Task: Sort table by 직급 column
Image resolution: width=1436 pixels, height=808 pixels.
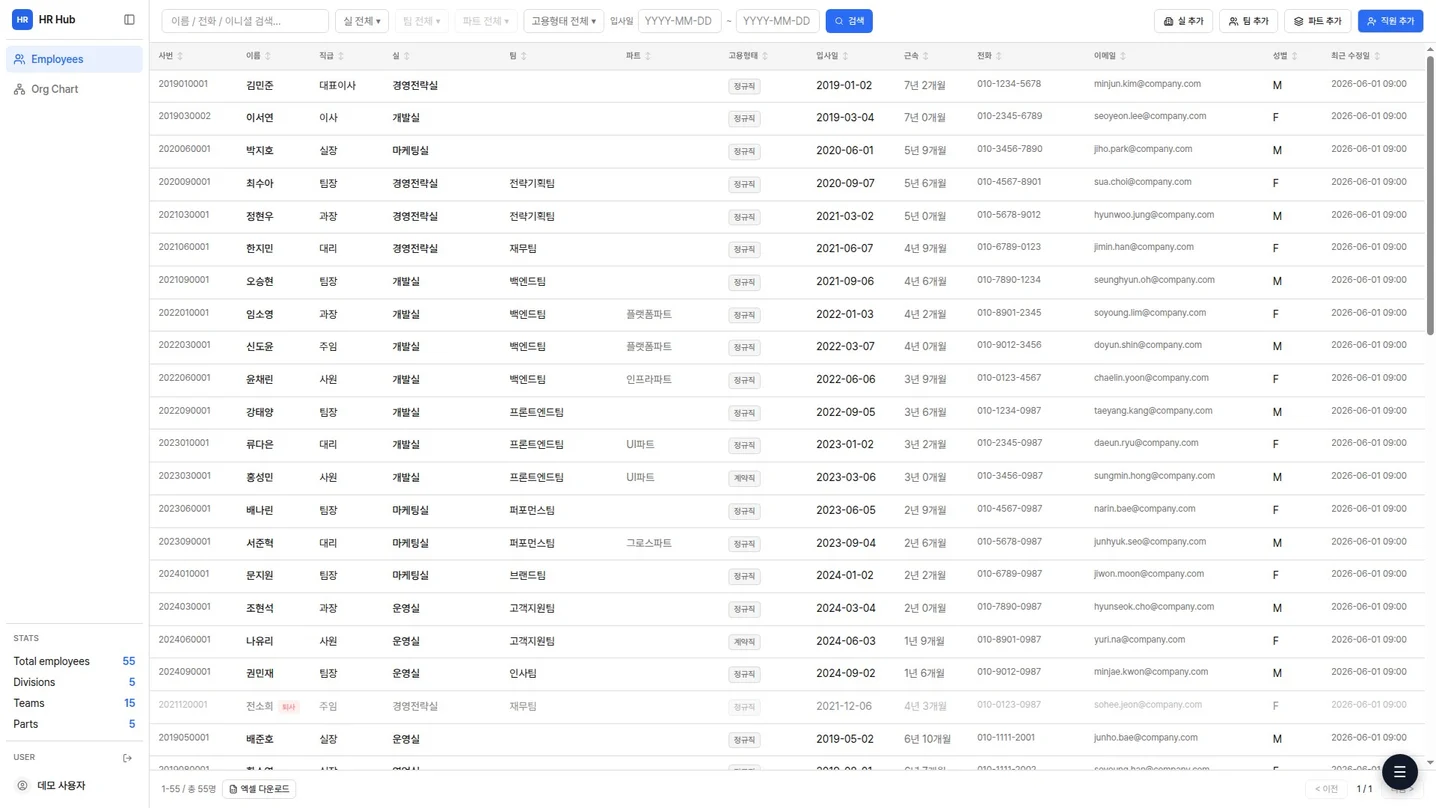Action: coord(331,56)
